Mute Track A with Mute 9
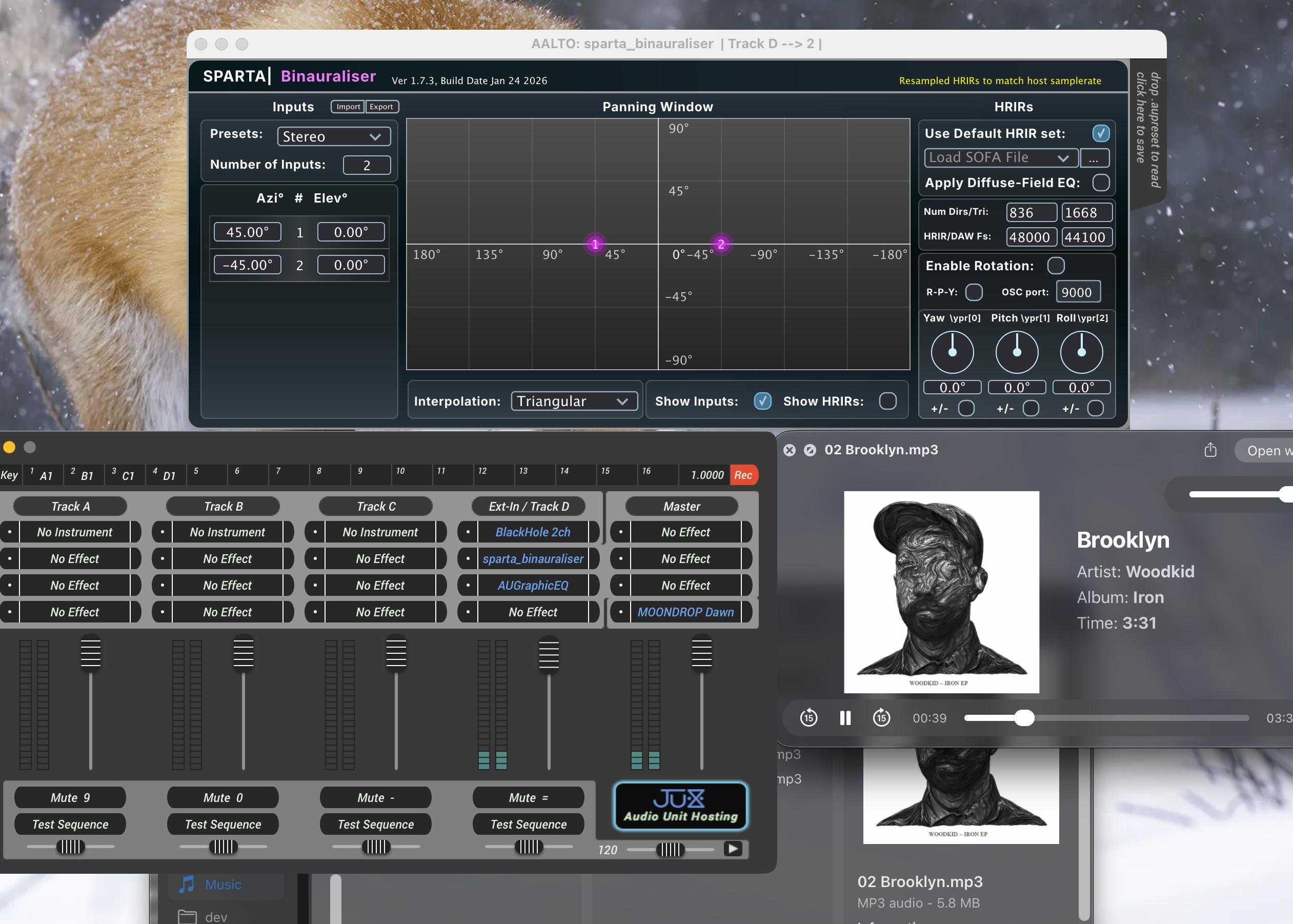 [x=70, y=798]
